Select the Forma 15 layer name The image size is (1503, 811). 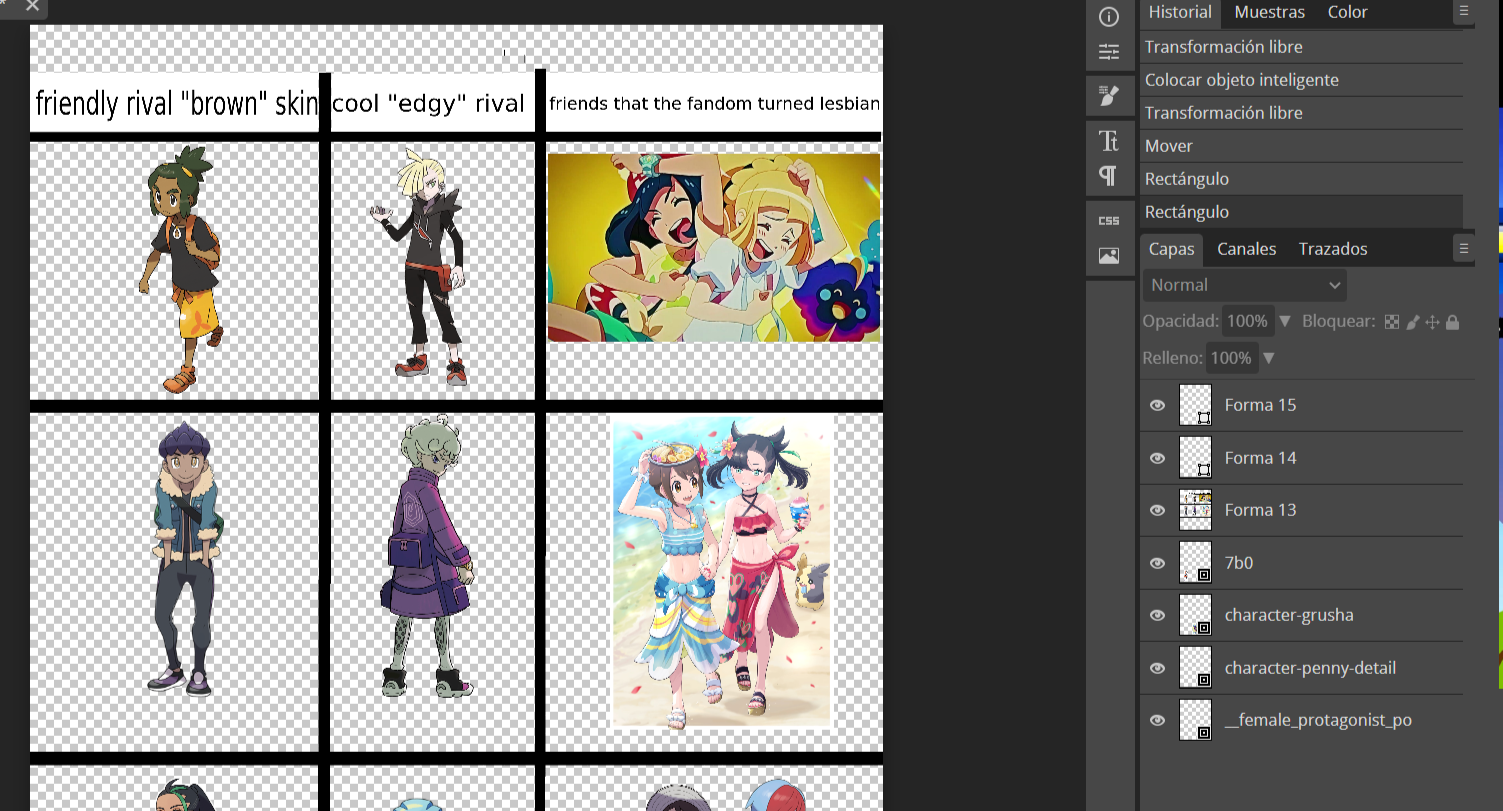(x=1260, y=405)
